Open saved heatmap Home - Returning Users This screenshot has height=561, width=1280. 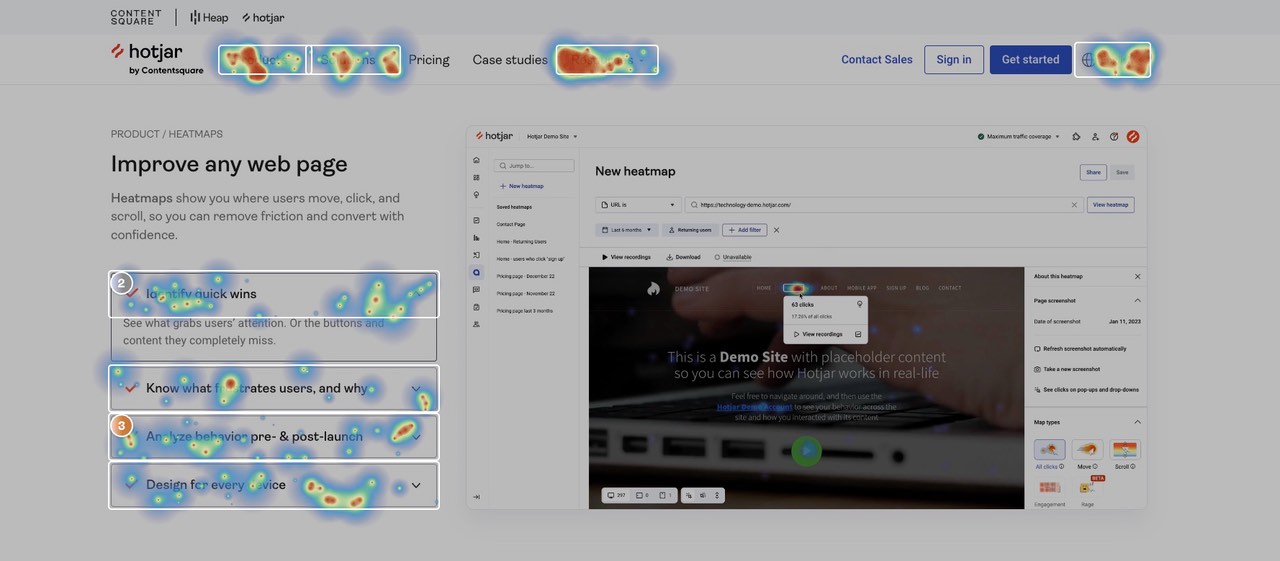tap(522, 242)
